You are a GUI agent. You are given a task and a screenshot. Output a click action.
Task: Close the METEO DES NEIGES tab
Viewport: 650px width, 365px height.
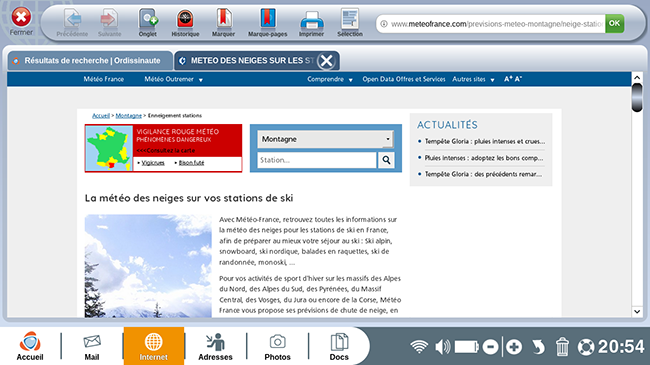tap(327, 61)
